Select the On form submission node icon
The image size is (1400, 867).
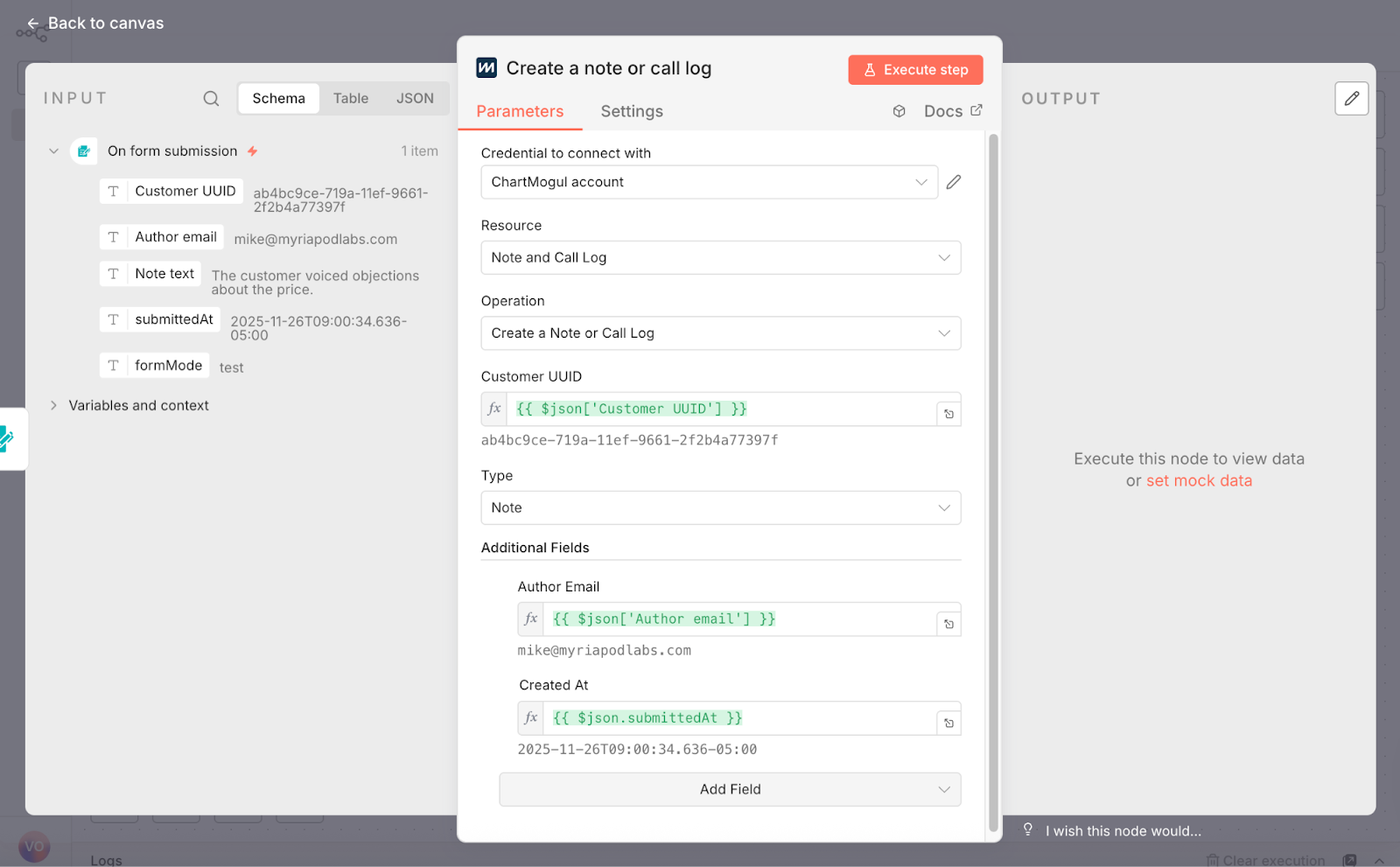click(x=84, y=150)
